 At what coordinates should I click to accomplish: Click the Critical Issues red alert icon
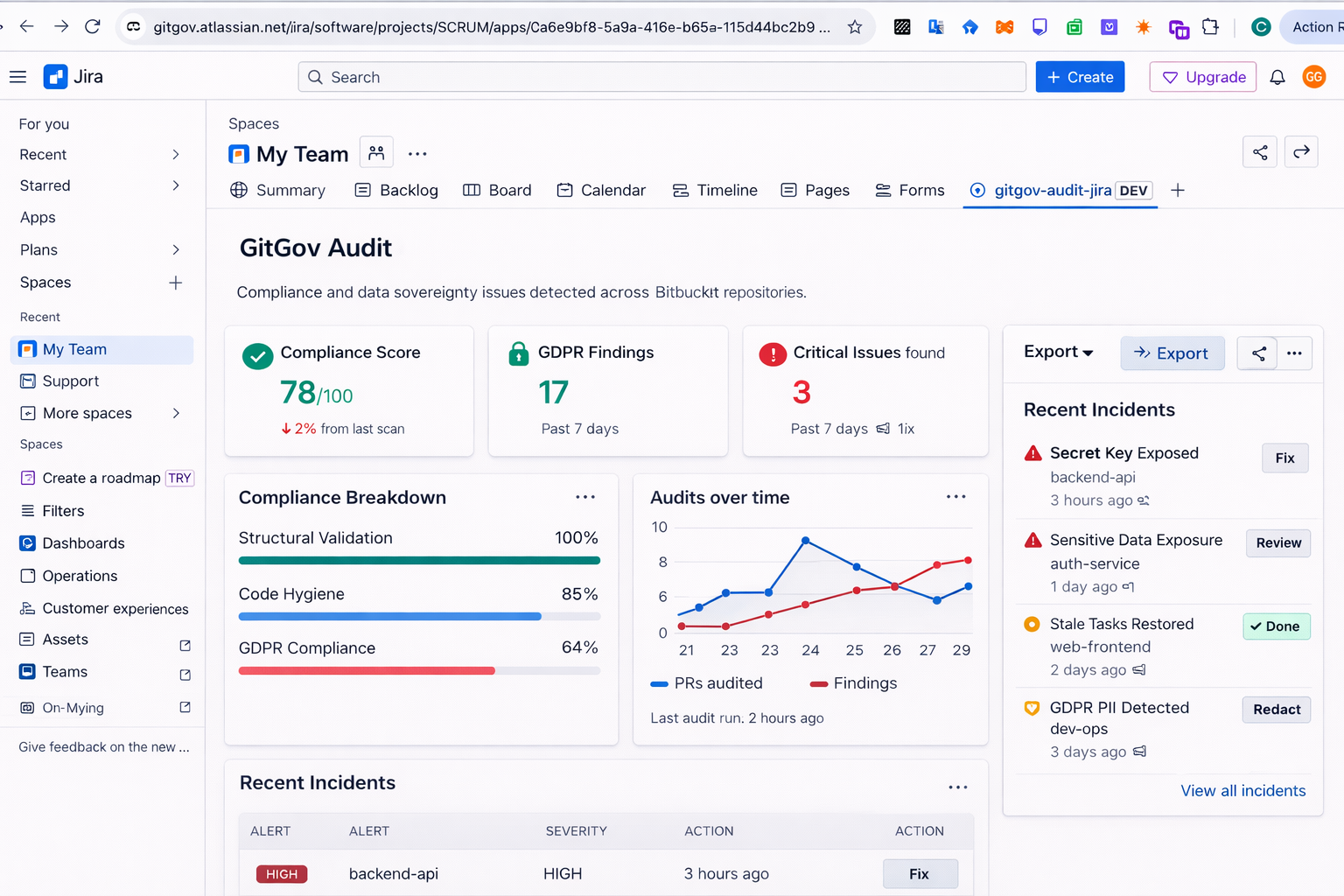pos(773,354)
